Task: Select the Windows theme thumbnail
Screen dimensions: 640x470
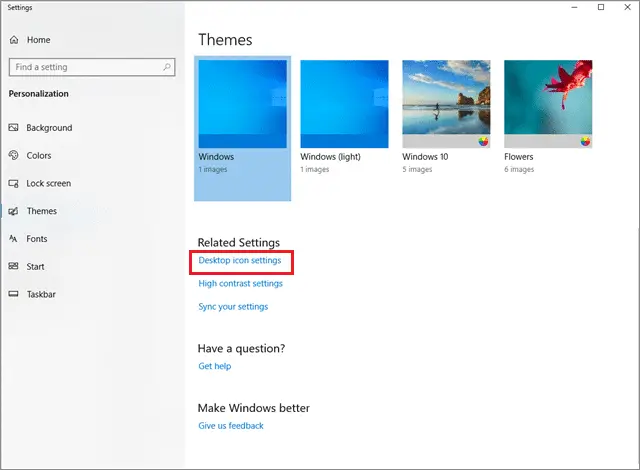Action: pyautogui.click(x=242, y=104)
